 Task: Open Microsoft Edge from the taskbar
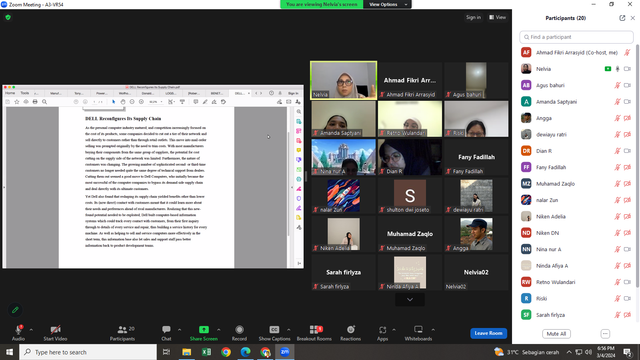[x=245, y=352]
